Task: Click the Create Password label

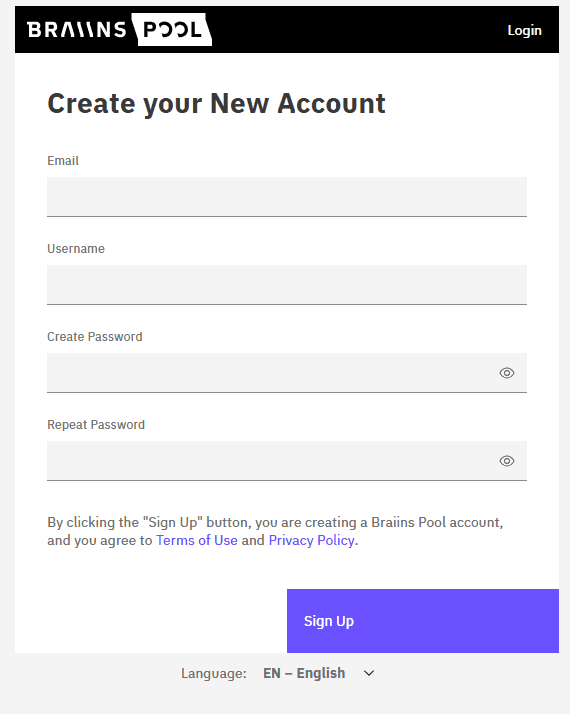Action: tap(95, 337)
